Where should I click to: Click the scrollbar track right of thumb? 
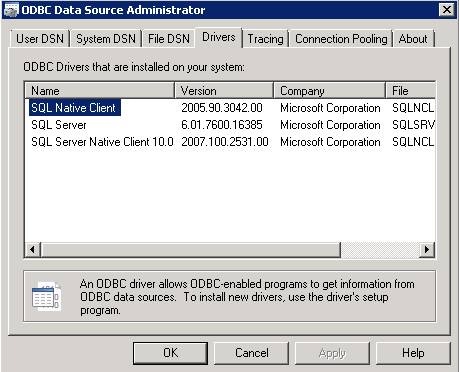(x=380, y=249)
